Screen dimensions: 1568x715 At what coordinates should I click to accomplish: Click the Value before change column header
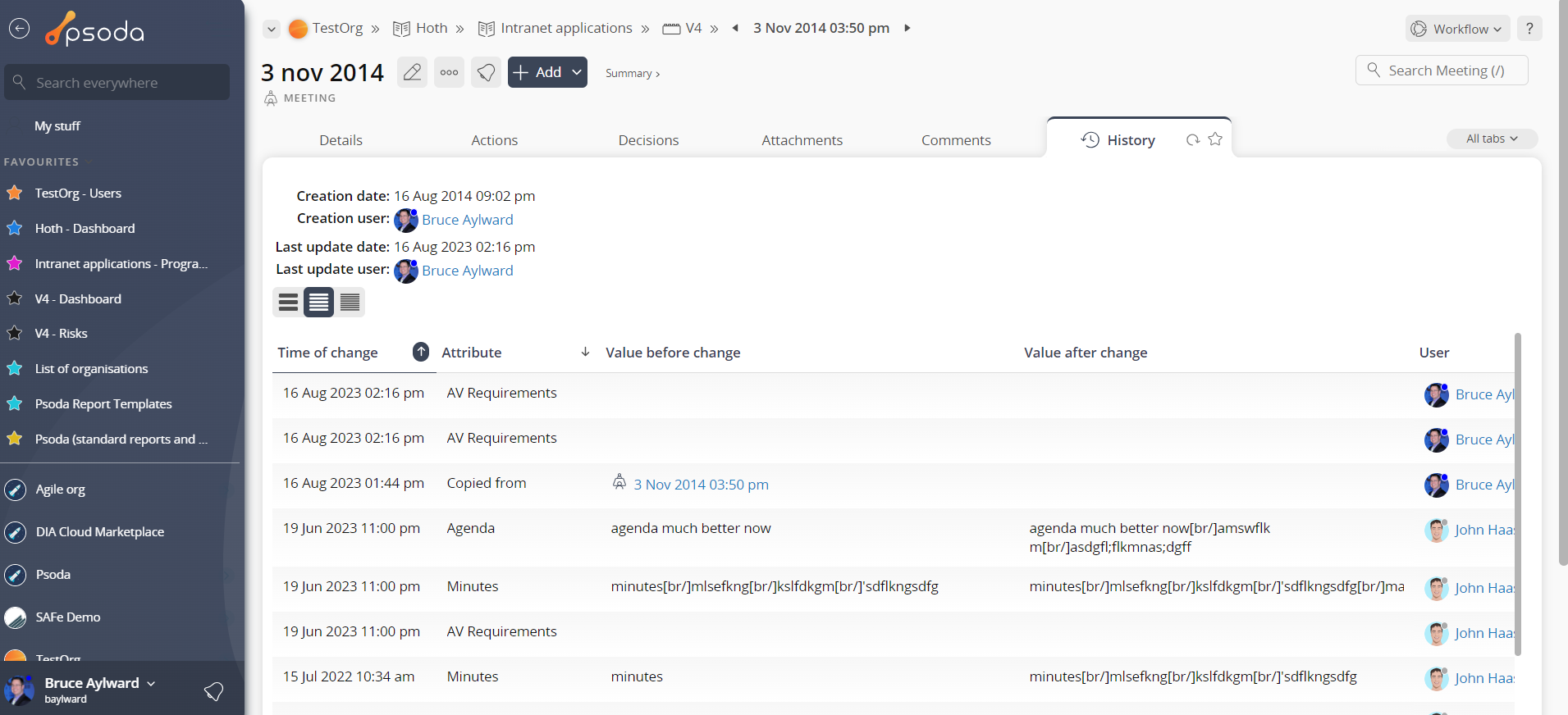673,353
